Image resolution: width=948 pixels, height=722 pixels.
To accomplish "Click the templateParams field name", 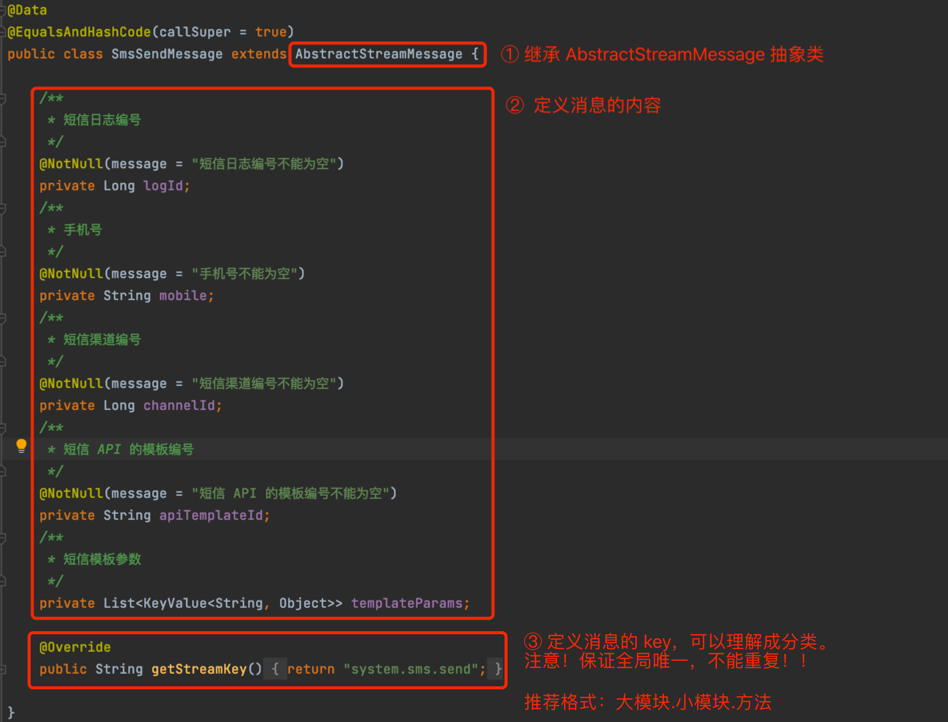I will (x=407, y=603).
